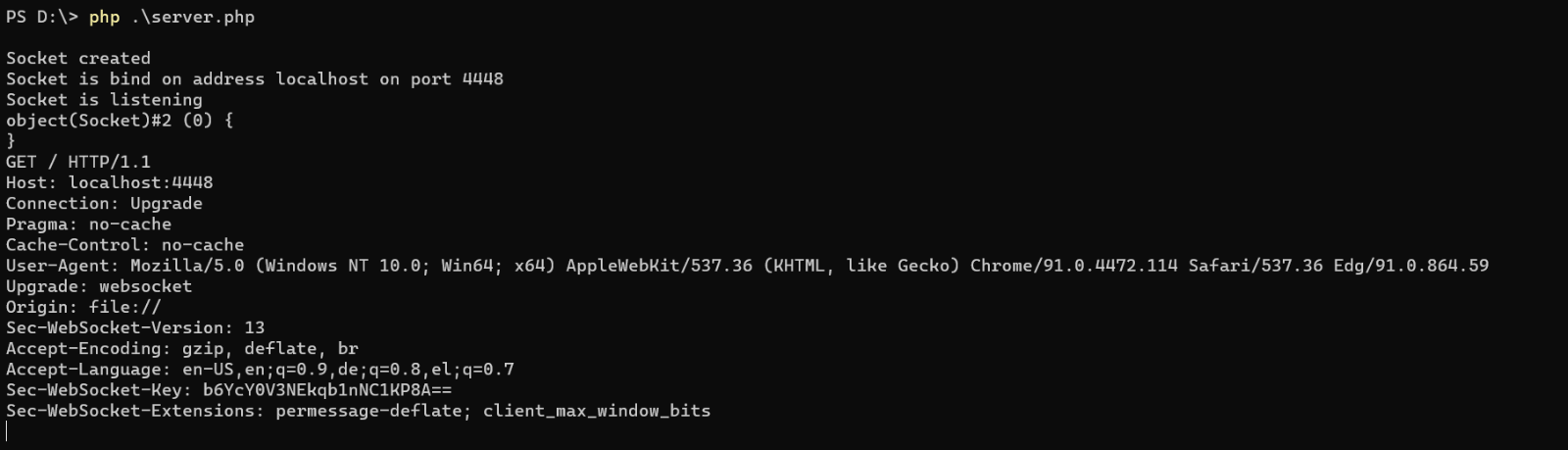This screenshot has height=450, width=1568.
Task: Click the 'GET / HTTP/1.1' request line
Action: coord(78,162)
